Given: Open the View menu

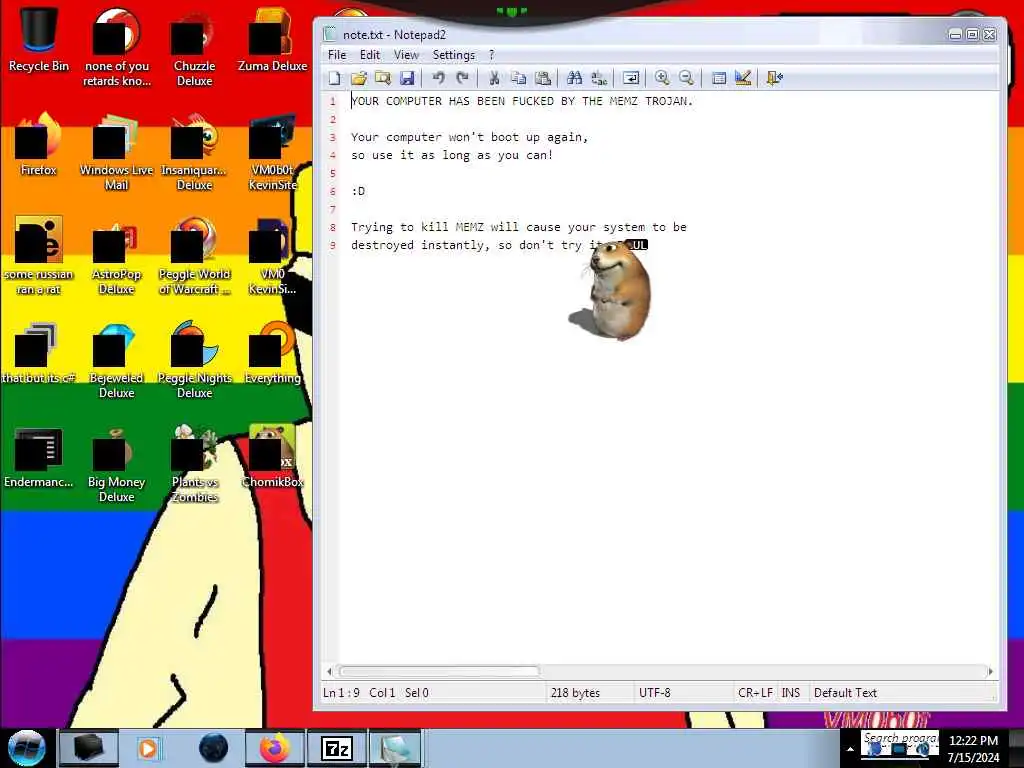Looking at the screenshot, I should click(x=406, y=55).
